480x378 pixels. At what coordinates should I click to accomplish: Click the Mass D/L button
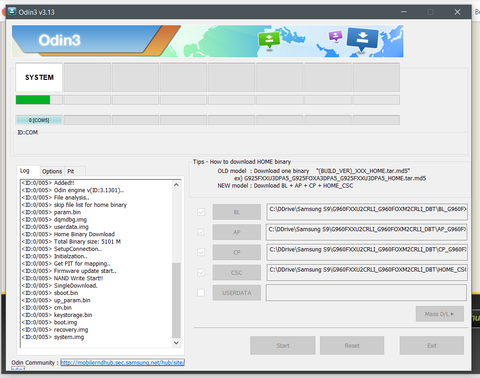(x=440, y=314)
